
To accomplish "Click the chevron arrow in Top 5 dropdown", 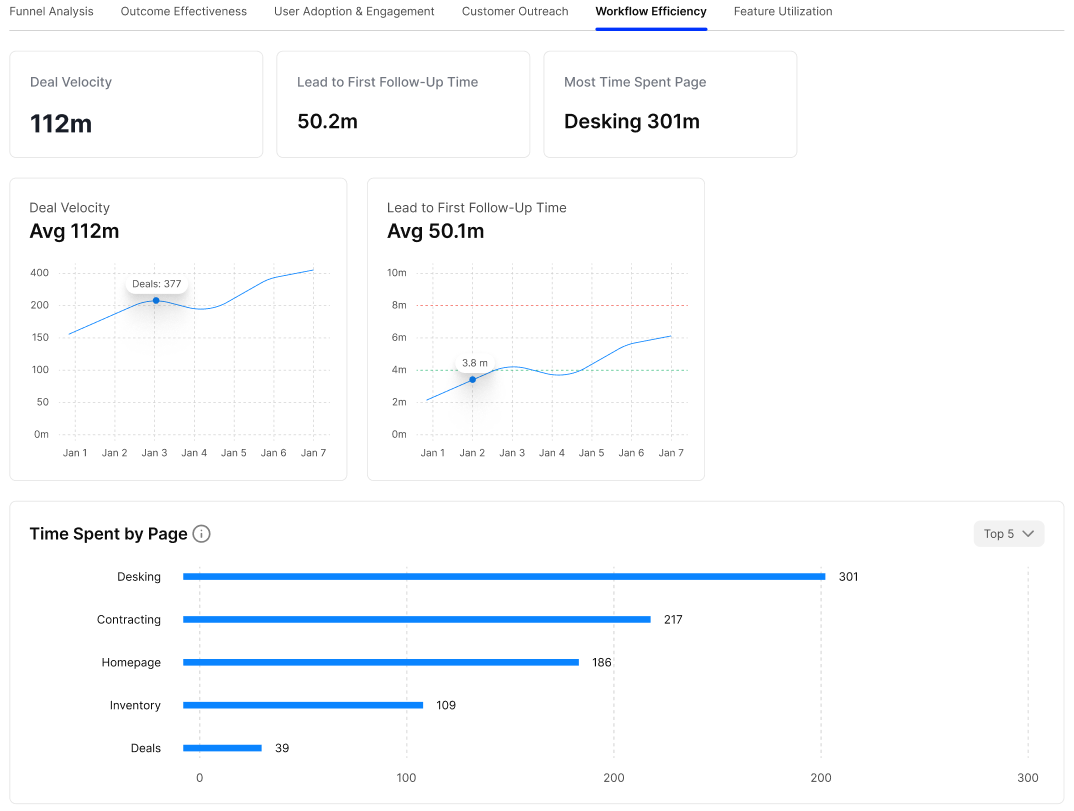I will [x=1027, y=534].
